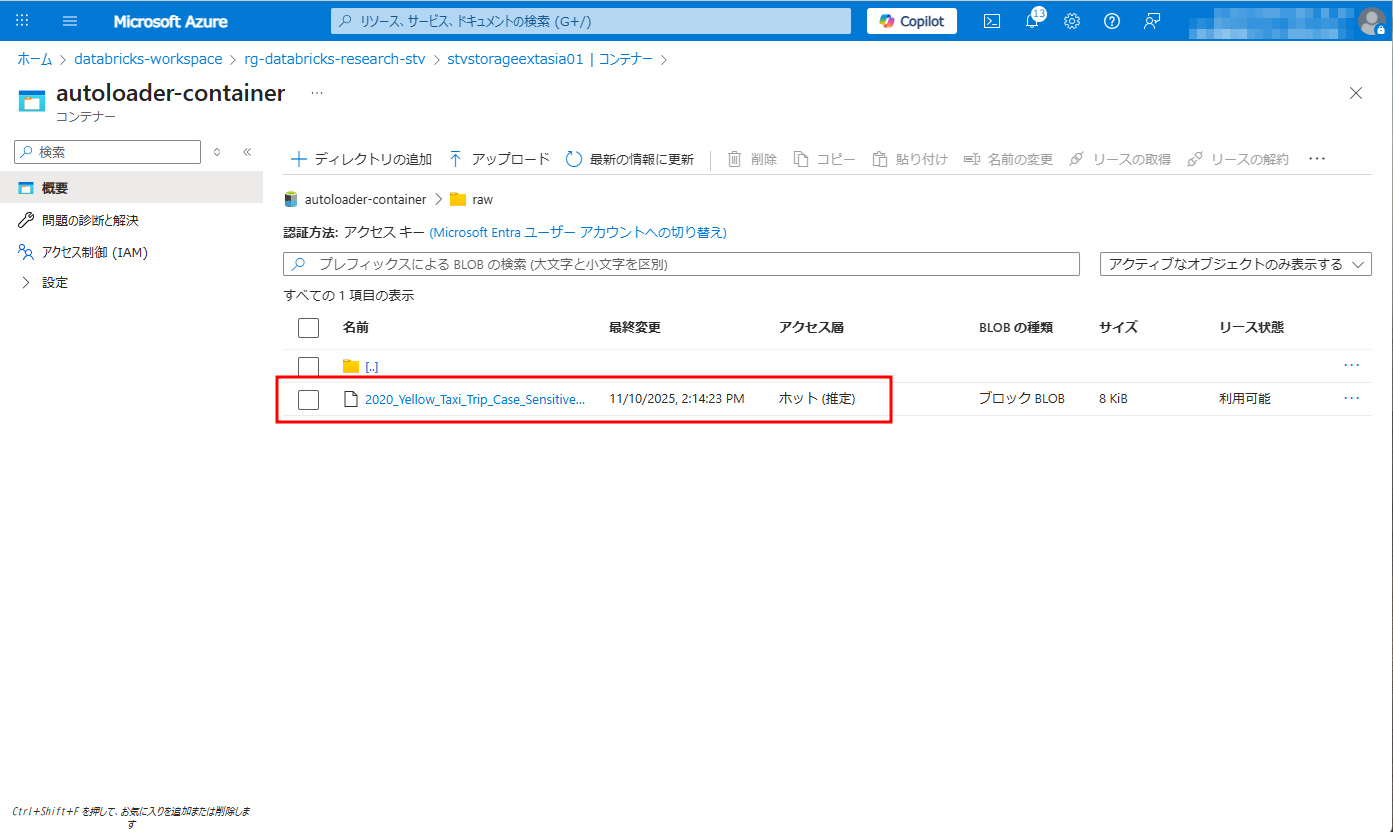The image size is (1393, 832).
Task: Click the blob prefix search field
Action: point(690,264)
